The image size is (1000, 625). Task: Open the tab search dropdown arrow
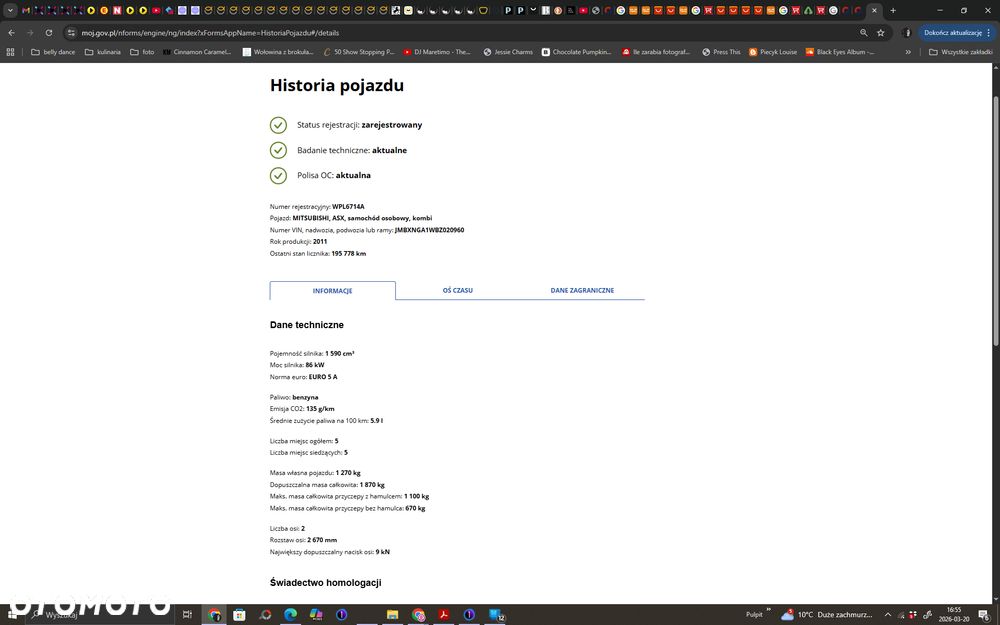point(10,10)
